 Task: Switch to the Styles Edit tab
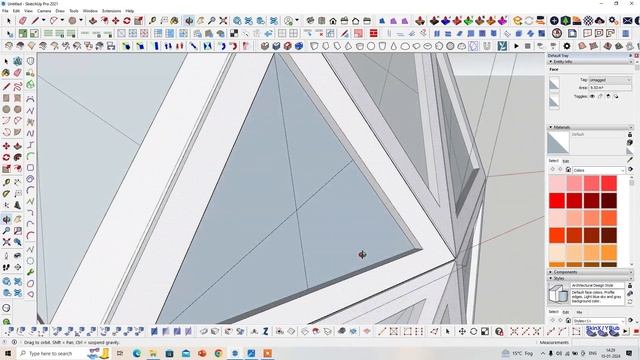tap(566, 312)
